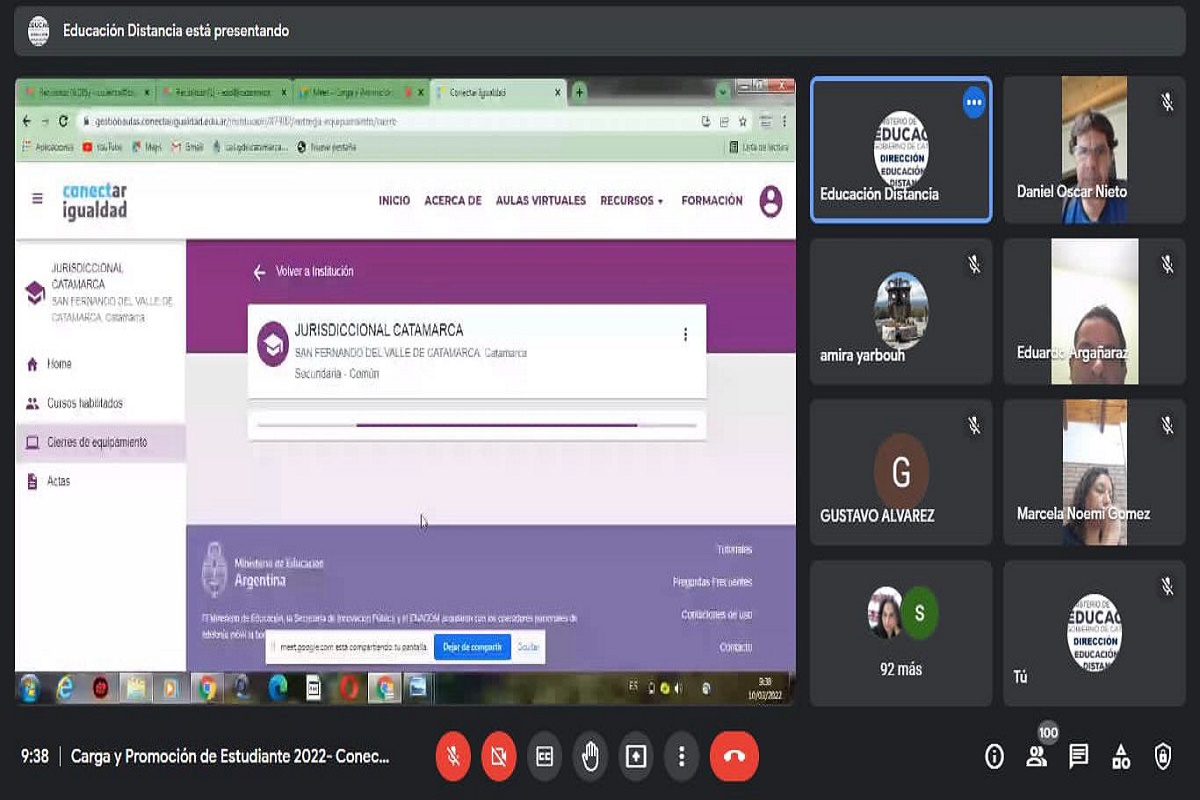
Task: Click the present screen icon
Action: tap(636, 756)
